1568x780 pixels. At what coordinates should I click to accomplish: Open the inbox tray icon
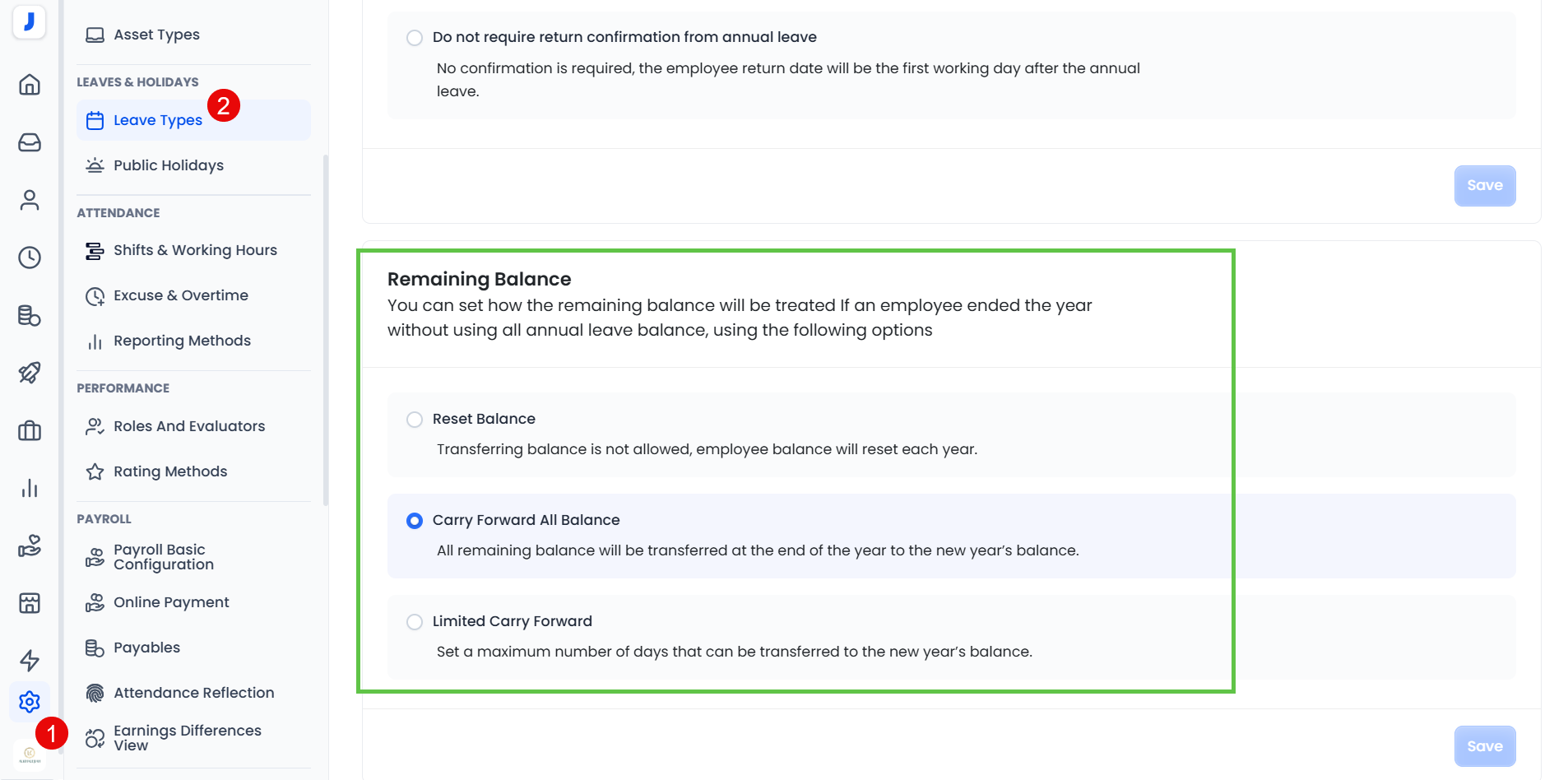click(x=30, y=142)
